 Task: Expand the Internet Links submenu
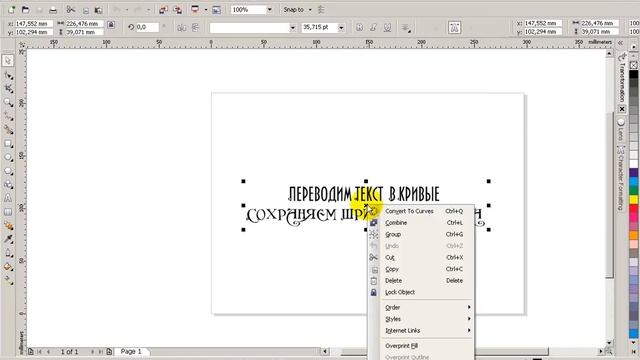427,331
